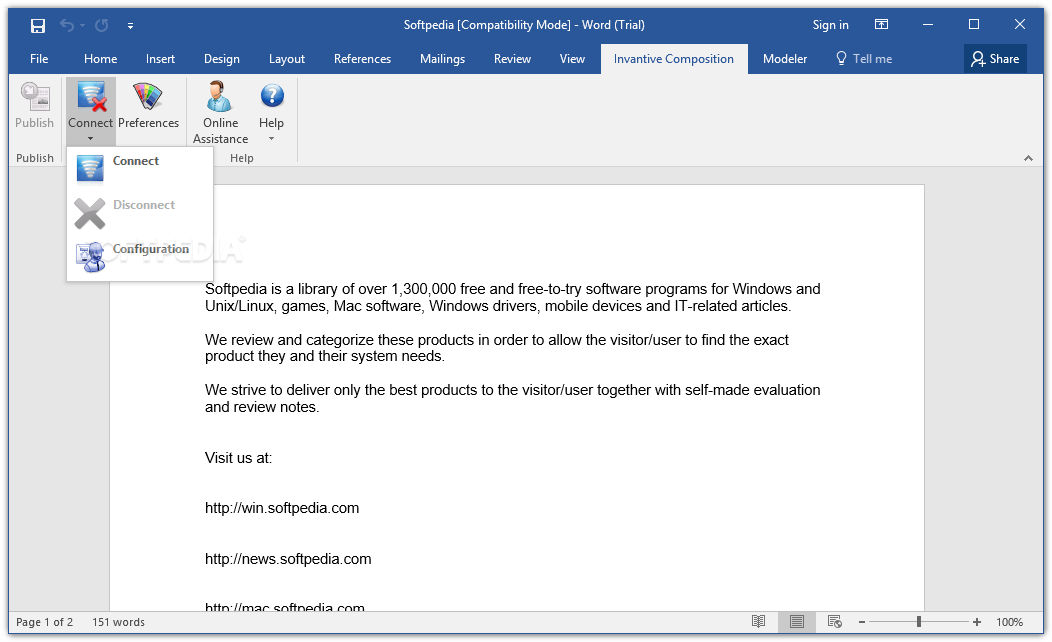Click the Help question mark icon
Viewport: 1052px width, 642px height.
tap(272, 96)
